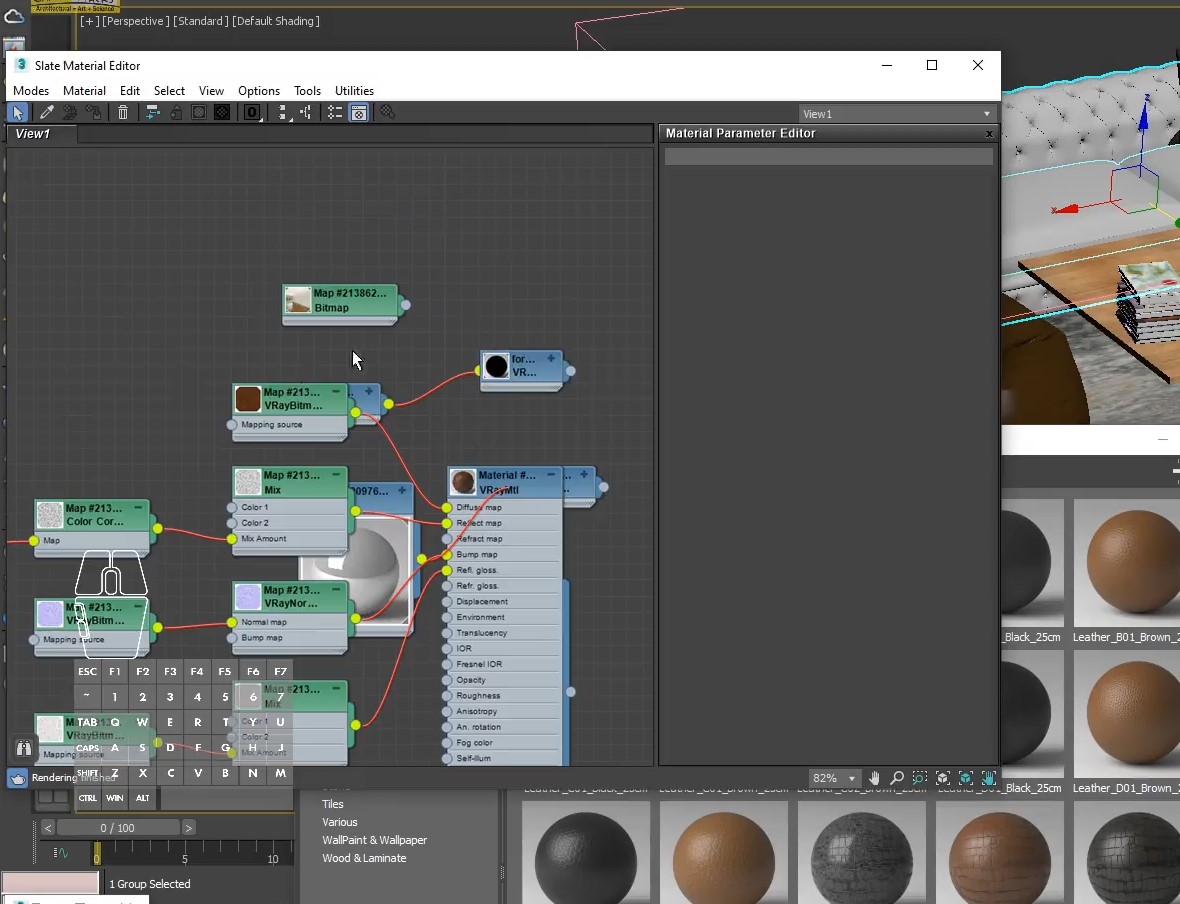Select the Wood & Laminate category

tap(365, 858)
